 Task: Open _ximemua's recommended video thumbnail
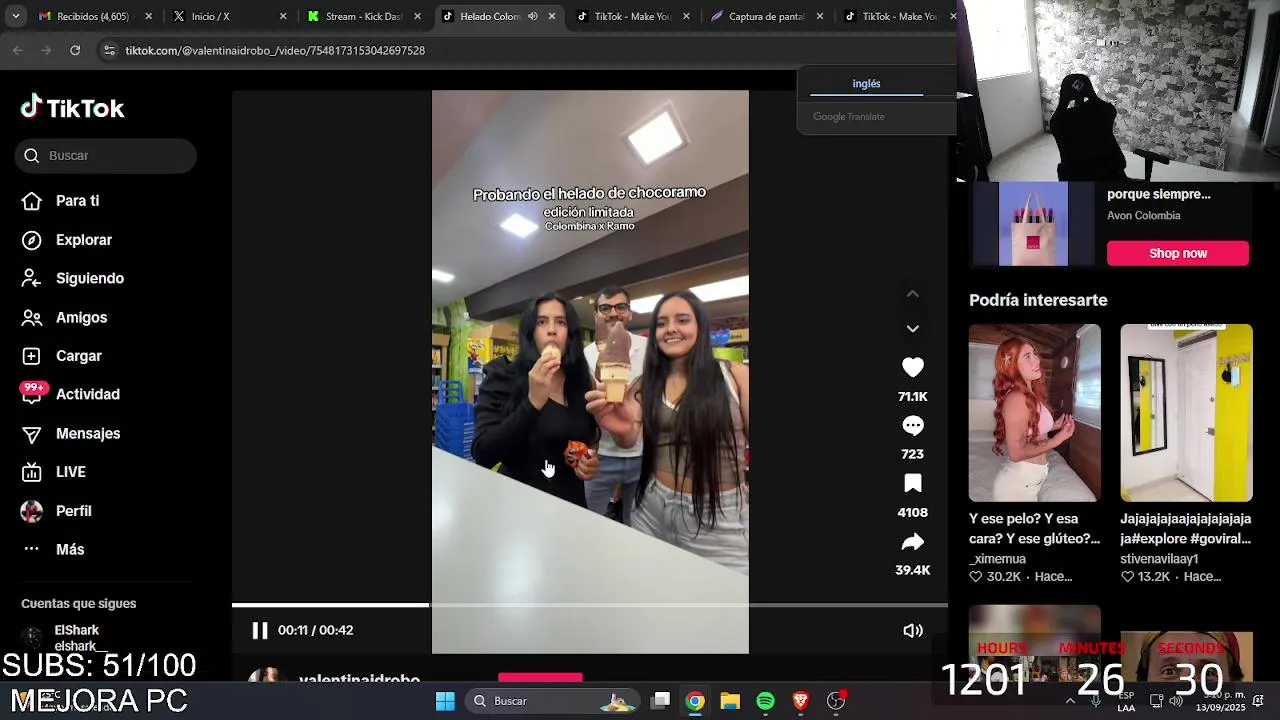click(1034, 412)
